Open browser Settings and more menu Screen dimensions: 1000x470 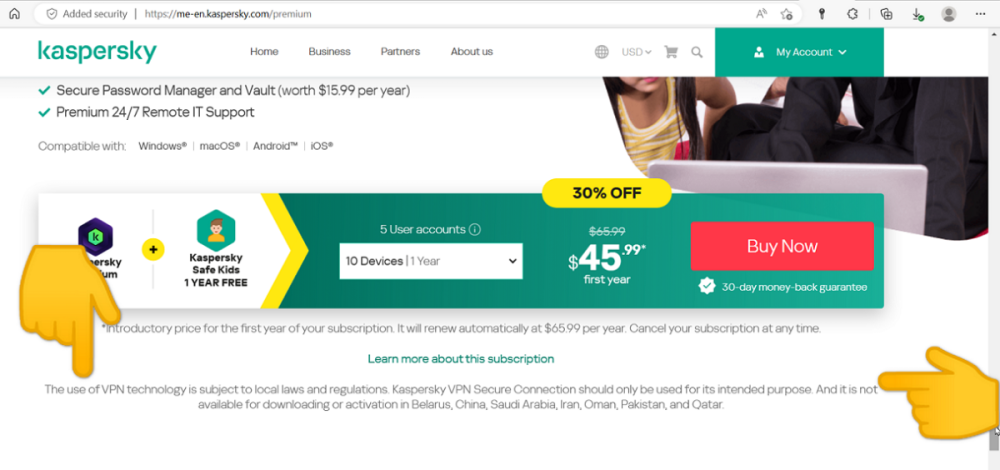click(980, 13)
